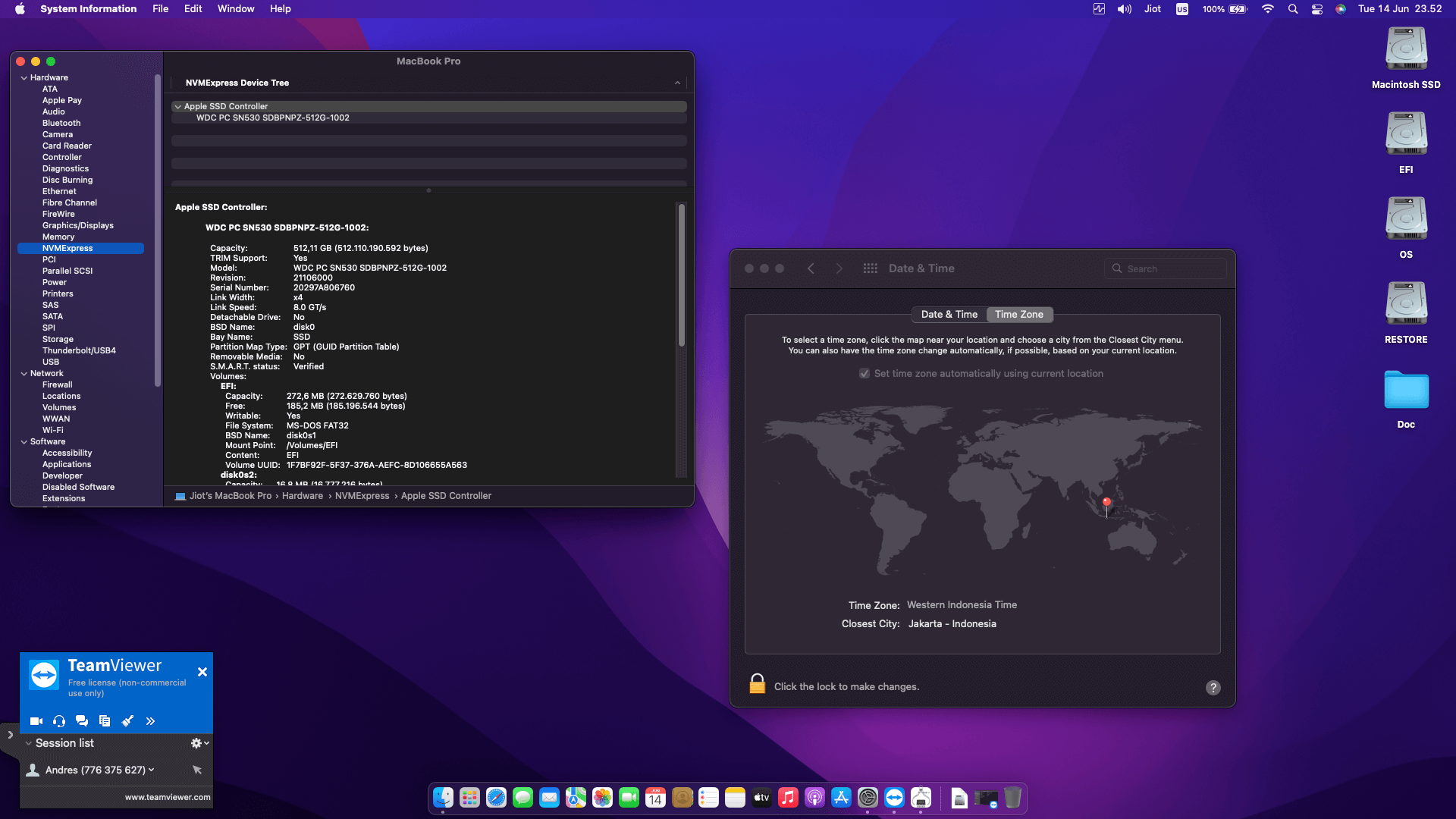Open the TeamViewer chat bubbles icon
The image size is (1456, 819).
pos(82,721)
